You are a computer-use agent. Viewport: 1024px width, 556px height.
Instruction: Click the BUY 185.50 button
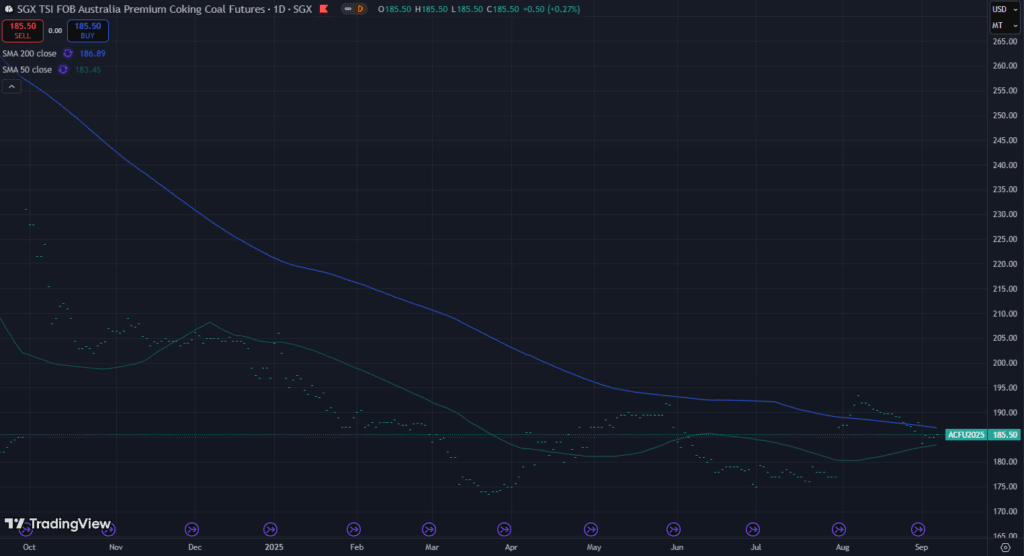(88, 30)
